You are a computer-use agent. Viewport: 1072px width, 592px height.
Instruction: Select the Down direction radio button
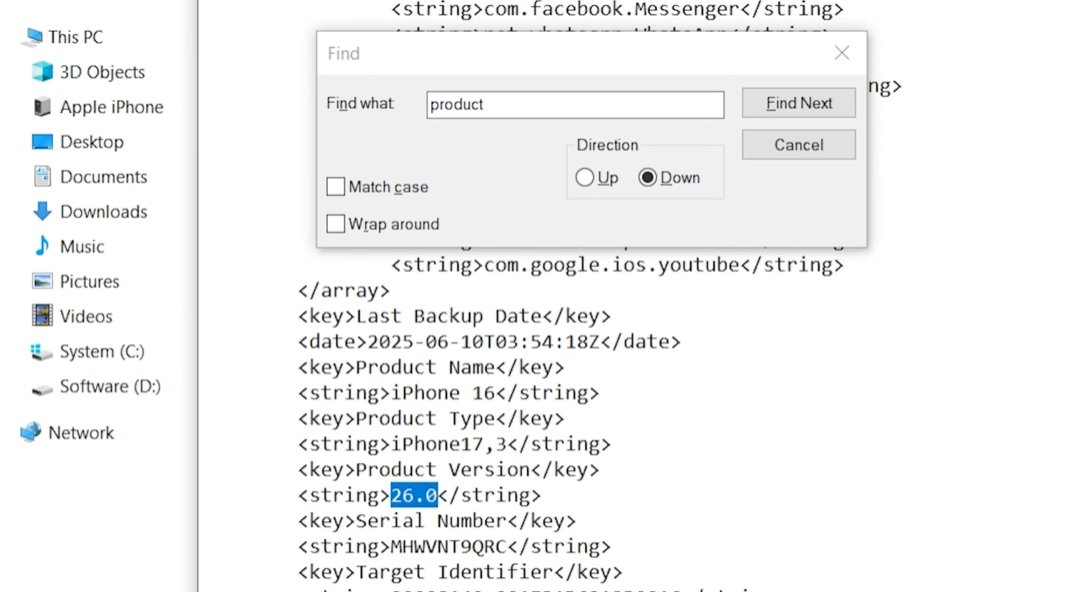point(647,178)
